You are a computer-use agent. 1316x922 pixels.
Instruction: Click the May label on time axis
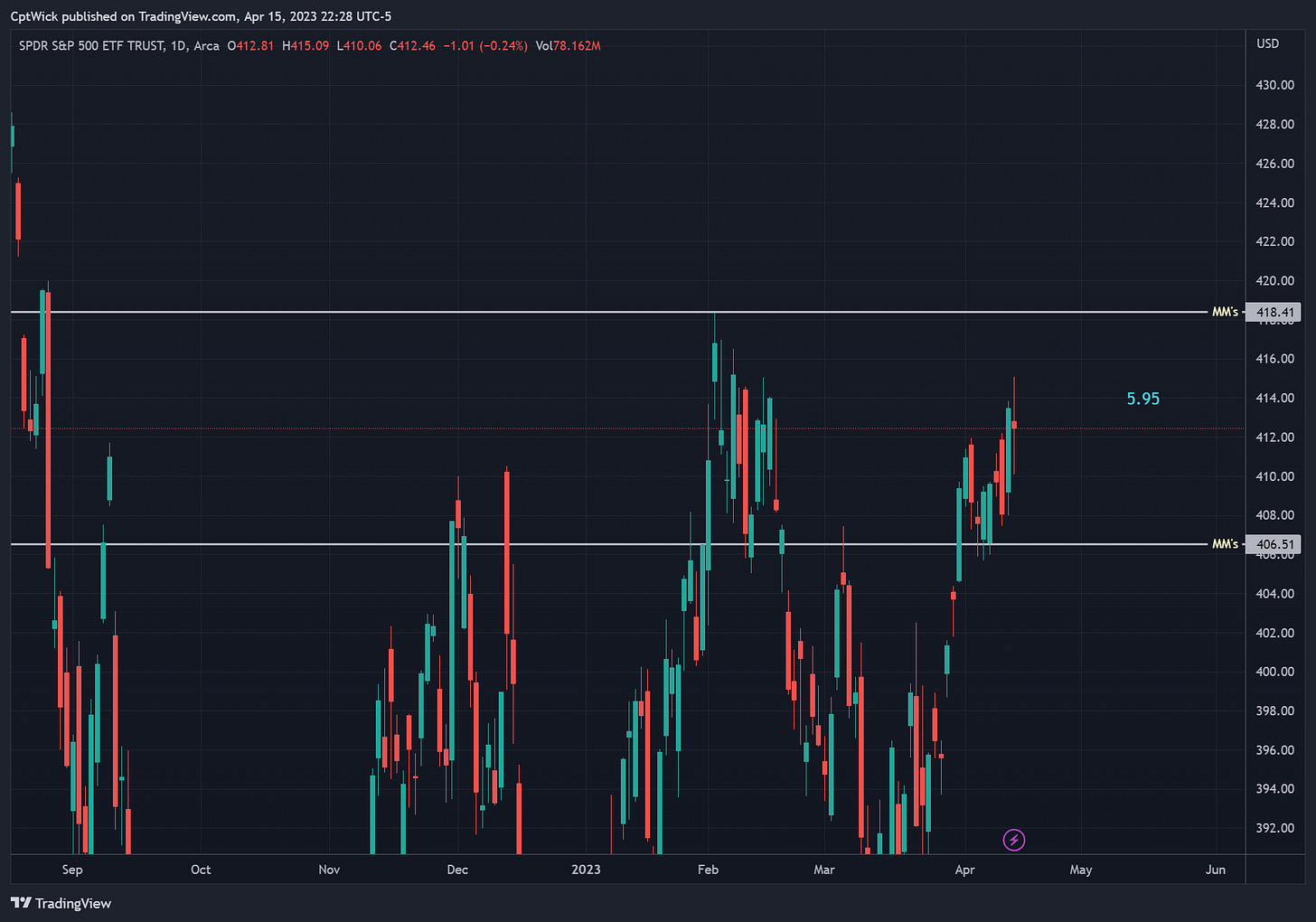coord(1080,870)
